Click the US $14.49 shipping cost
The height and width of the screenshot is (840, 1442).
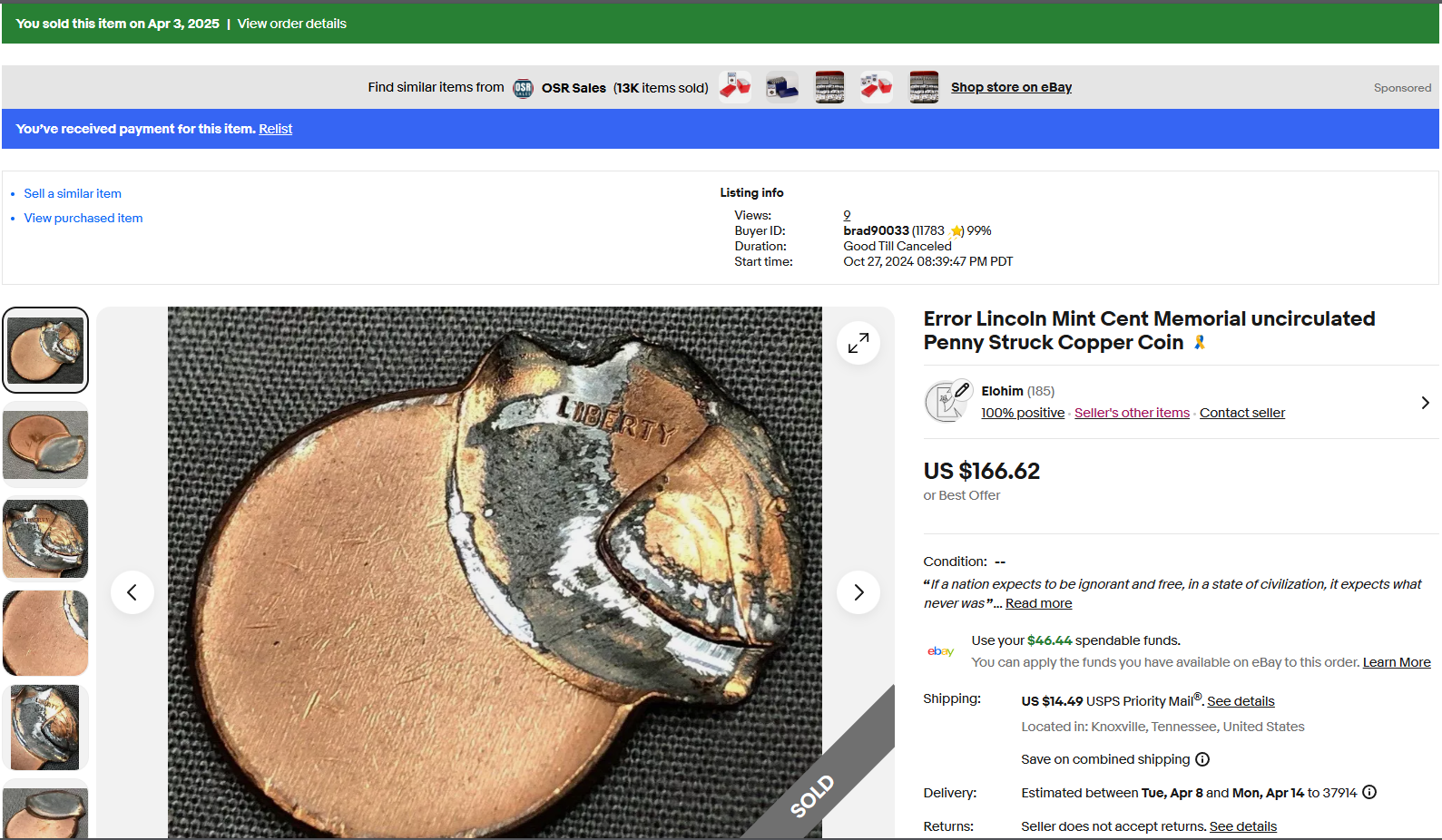coord(1052,701)
